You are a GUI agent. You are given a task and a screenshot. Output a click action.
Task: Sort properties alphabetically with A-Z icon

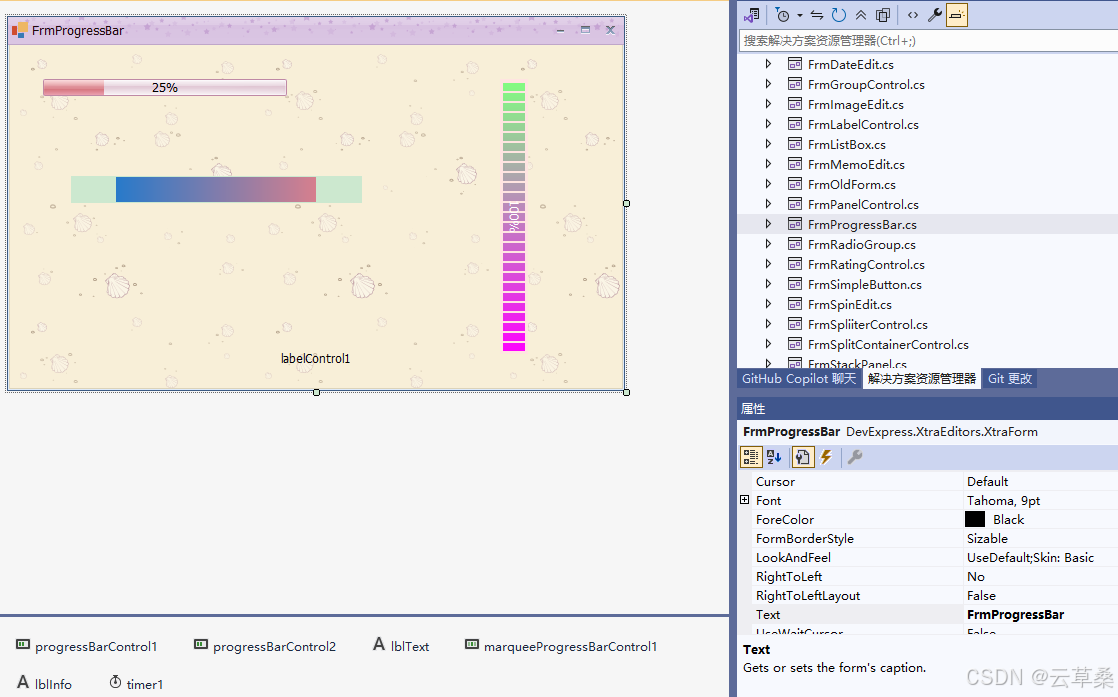tap(774, 457)
